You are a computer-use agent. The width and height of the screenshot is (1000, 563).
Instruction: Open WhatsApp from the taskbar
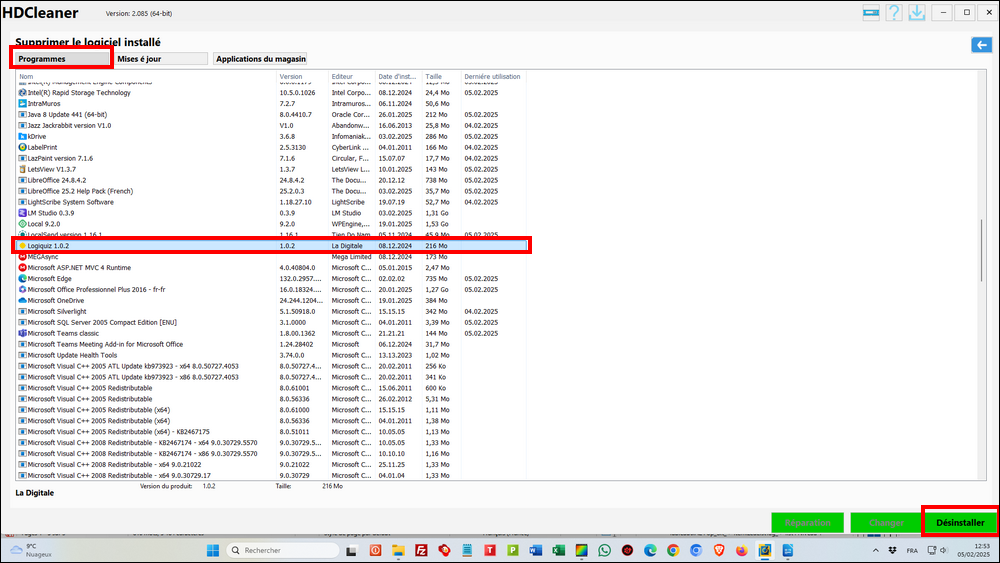tap(605, 550)
